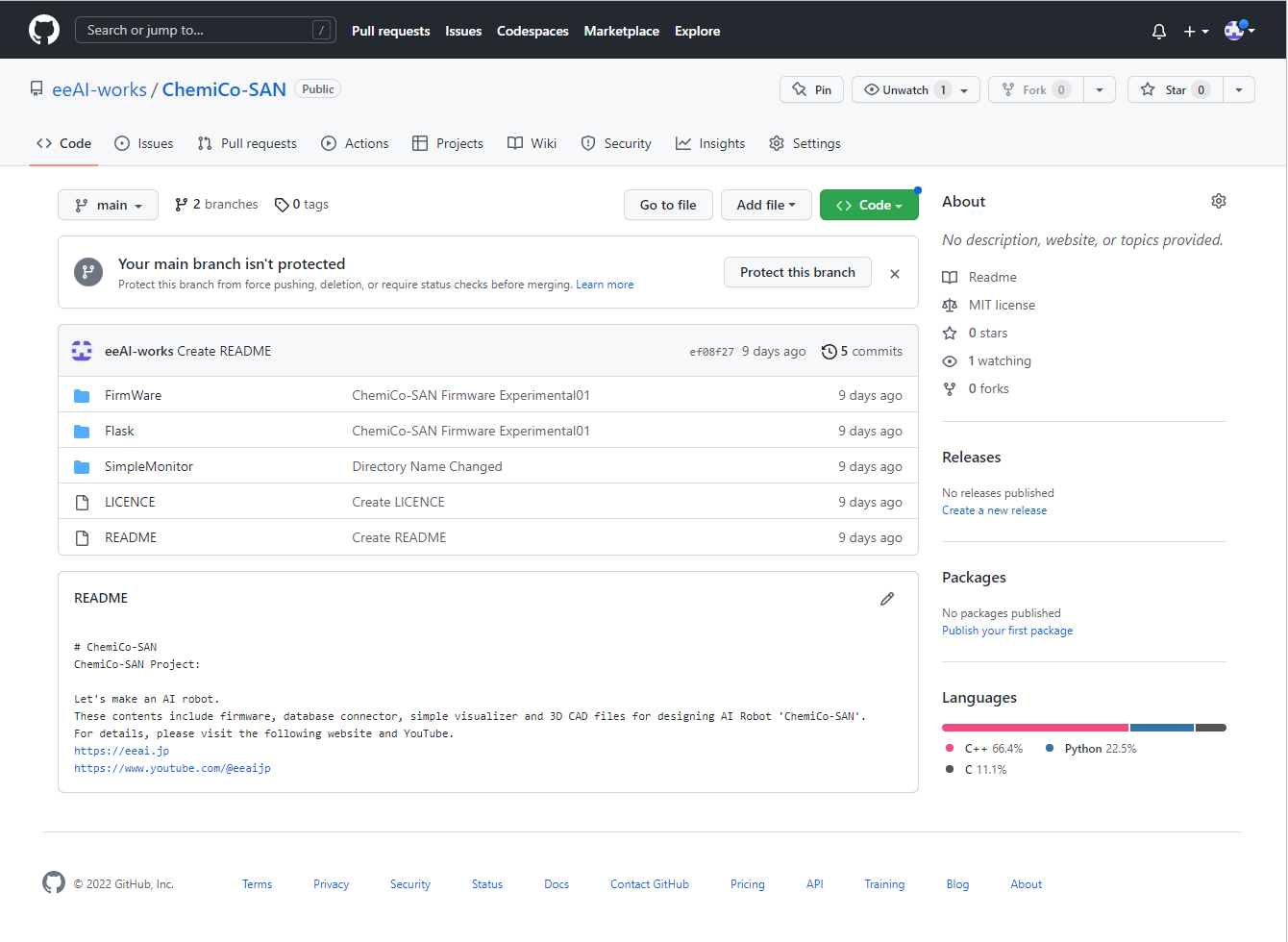Open commit hash ef08f27
The image size is (1288, 942).
(711, 352)
